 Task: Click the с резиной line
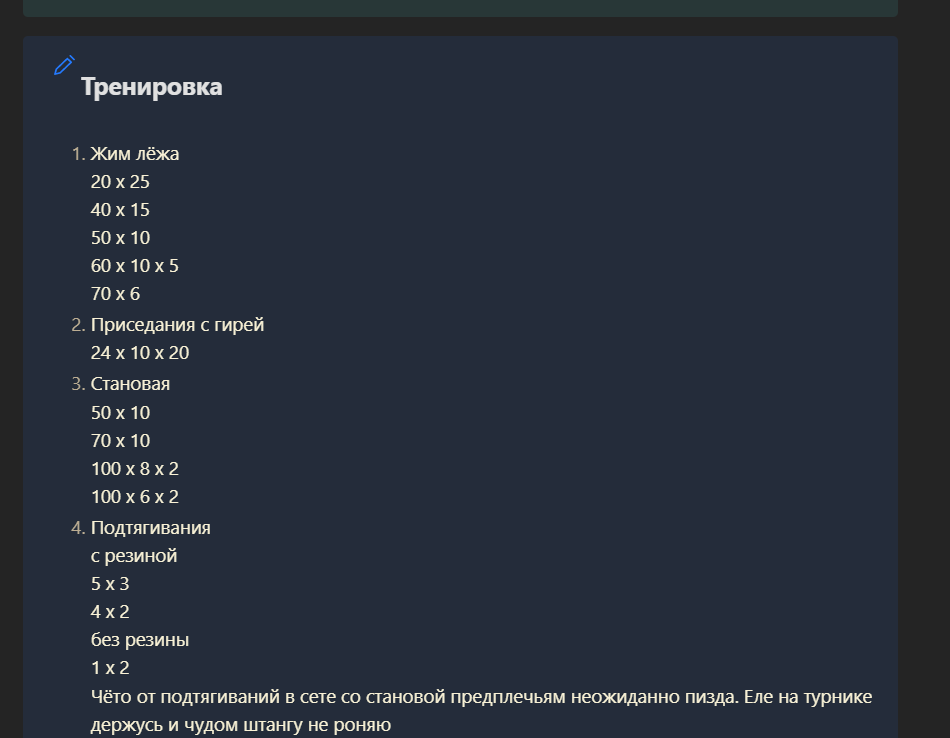coord(134,556)
